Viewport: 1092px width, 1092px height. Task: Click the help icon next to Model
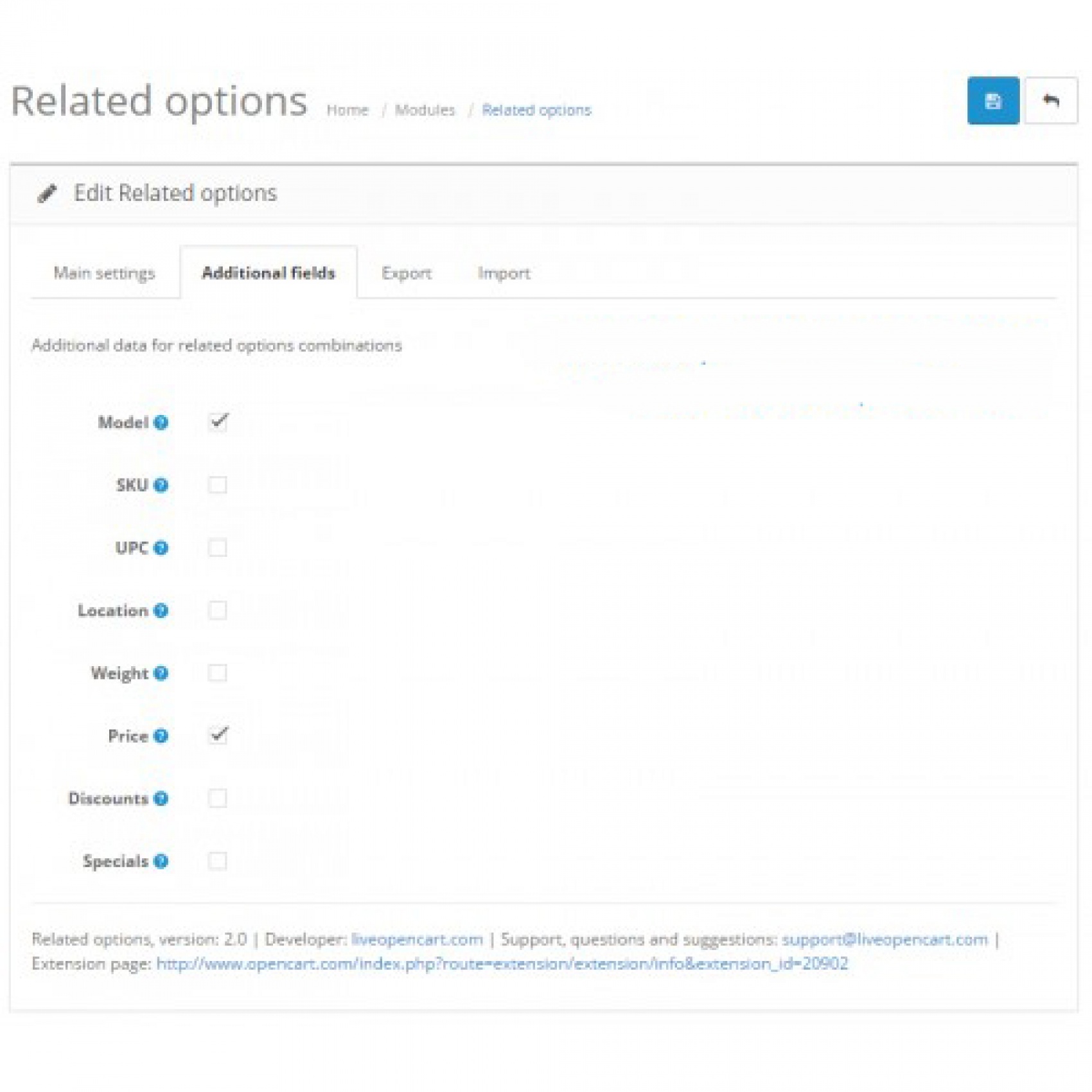click(161, 423)
